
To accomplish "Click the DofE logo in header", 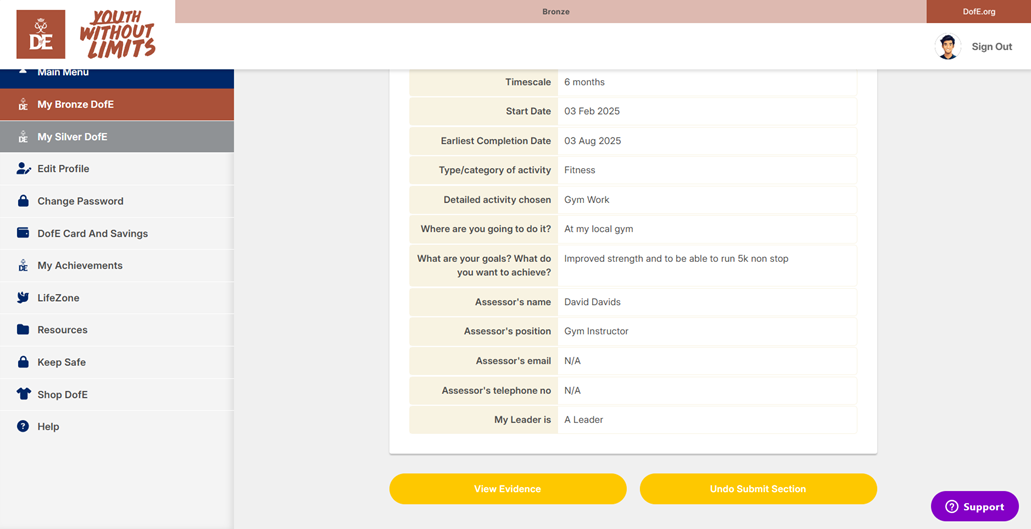I will click(41, 34).
